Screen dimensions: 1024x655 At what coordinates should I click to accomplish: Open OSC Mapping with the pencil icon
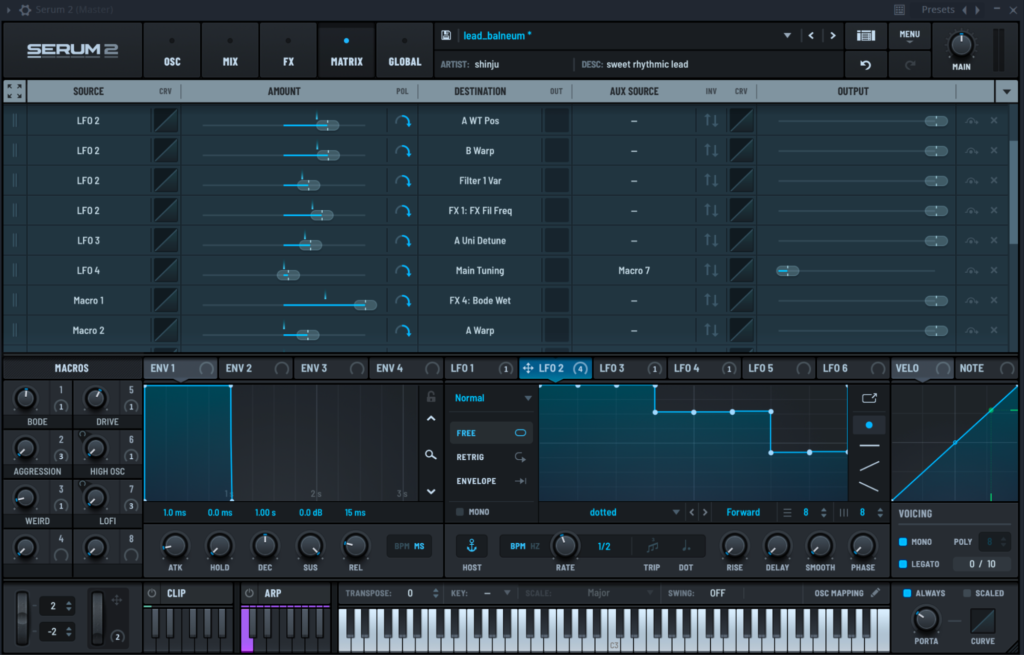(874, 592)
